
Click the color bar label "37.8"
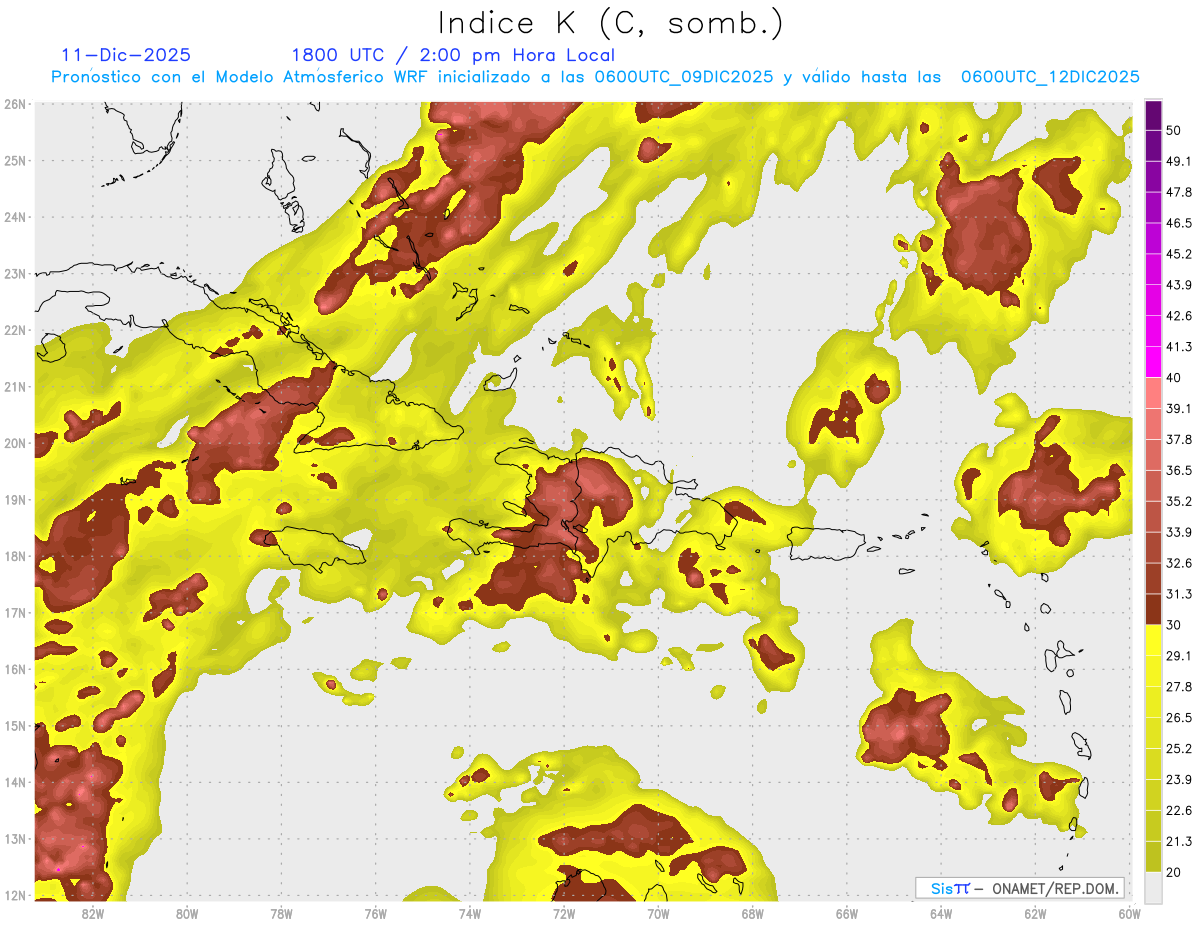click(x=1179, y=439)
